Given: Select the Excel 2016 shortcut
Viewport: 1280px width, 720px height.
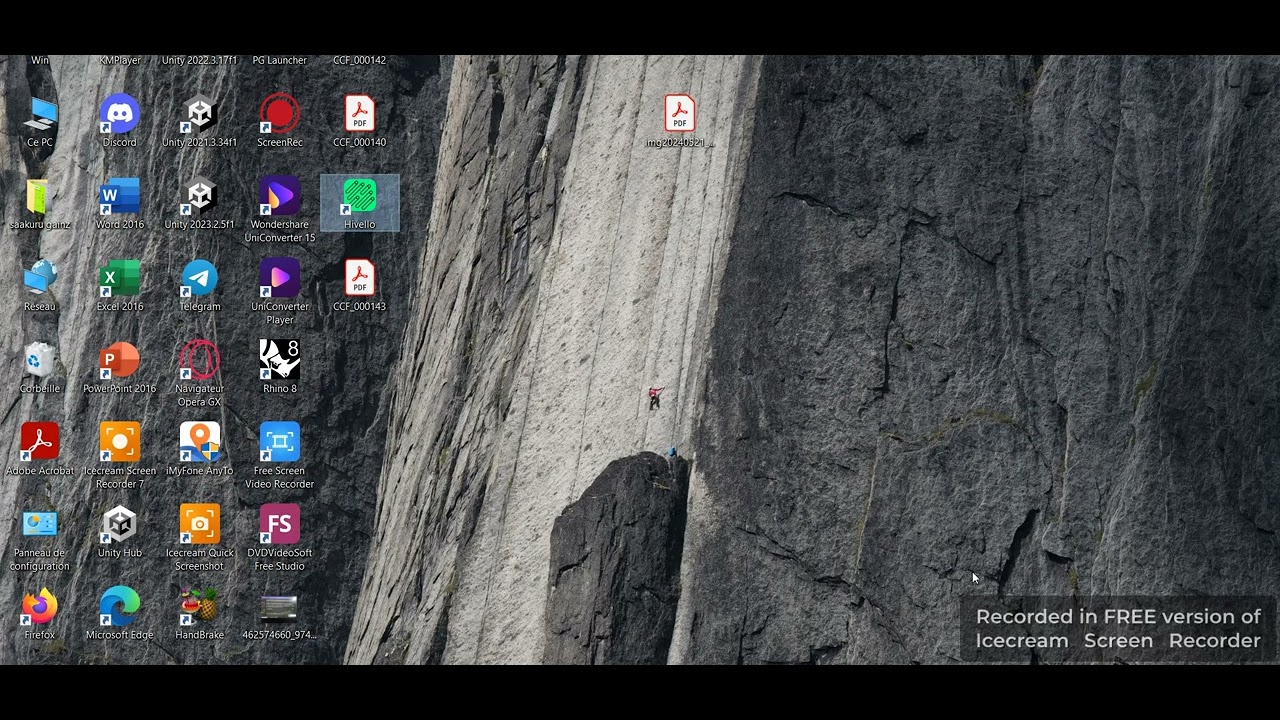Looking at the screenshot, I should pos(120,280).
